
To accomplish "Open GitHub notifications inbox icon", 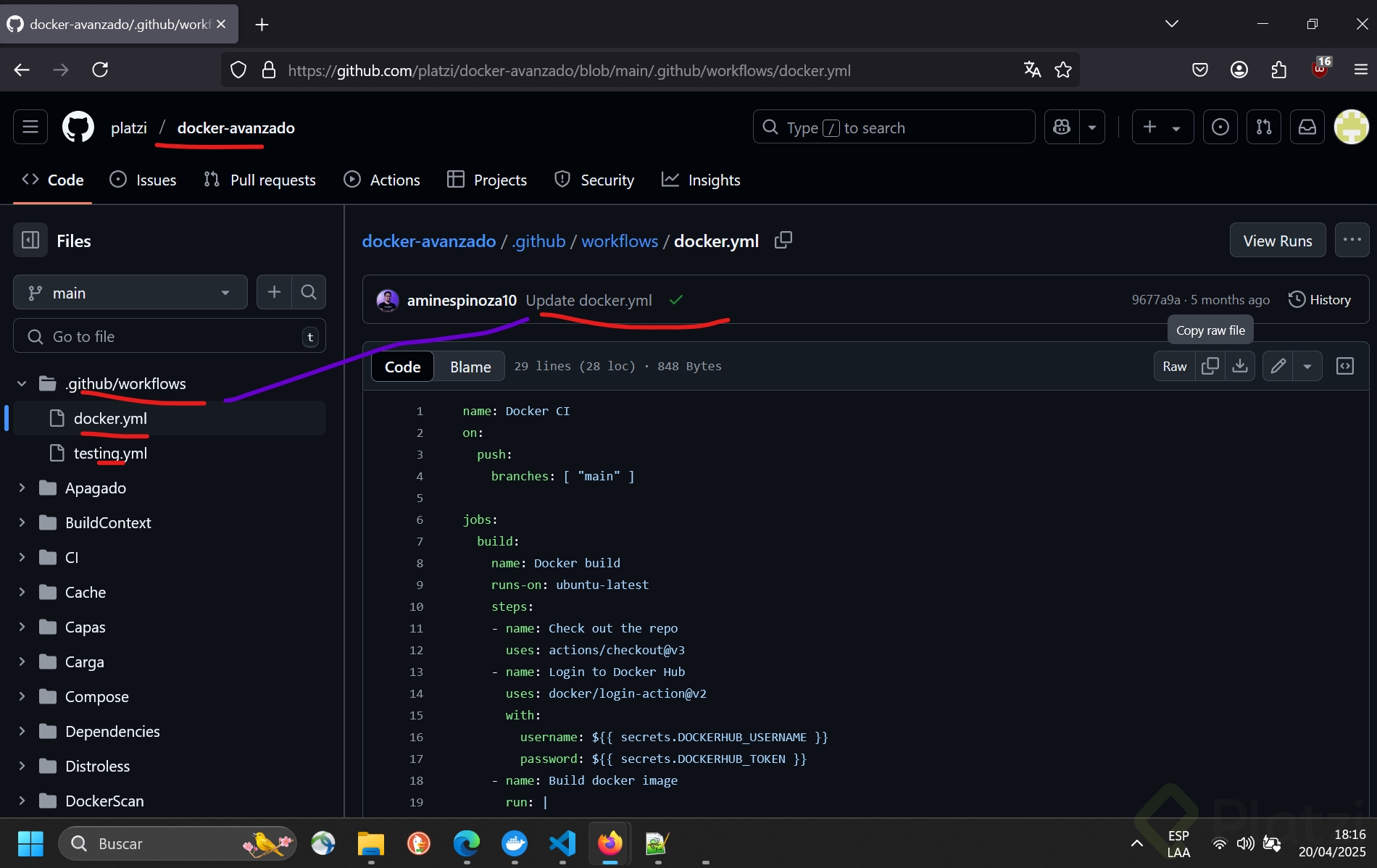I will click(x=1307, y=128).
